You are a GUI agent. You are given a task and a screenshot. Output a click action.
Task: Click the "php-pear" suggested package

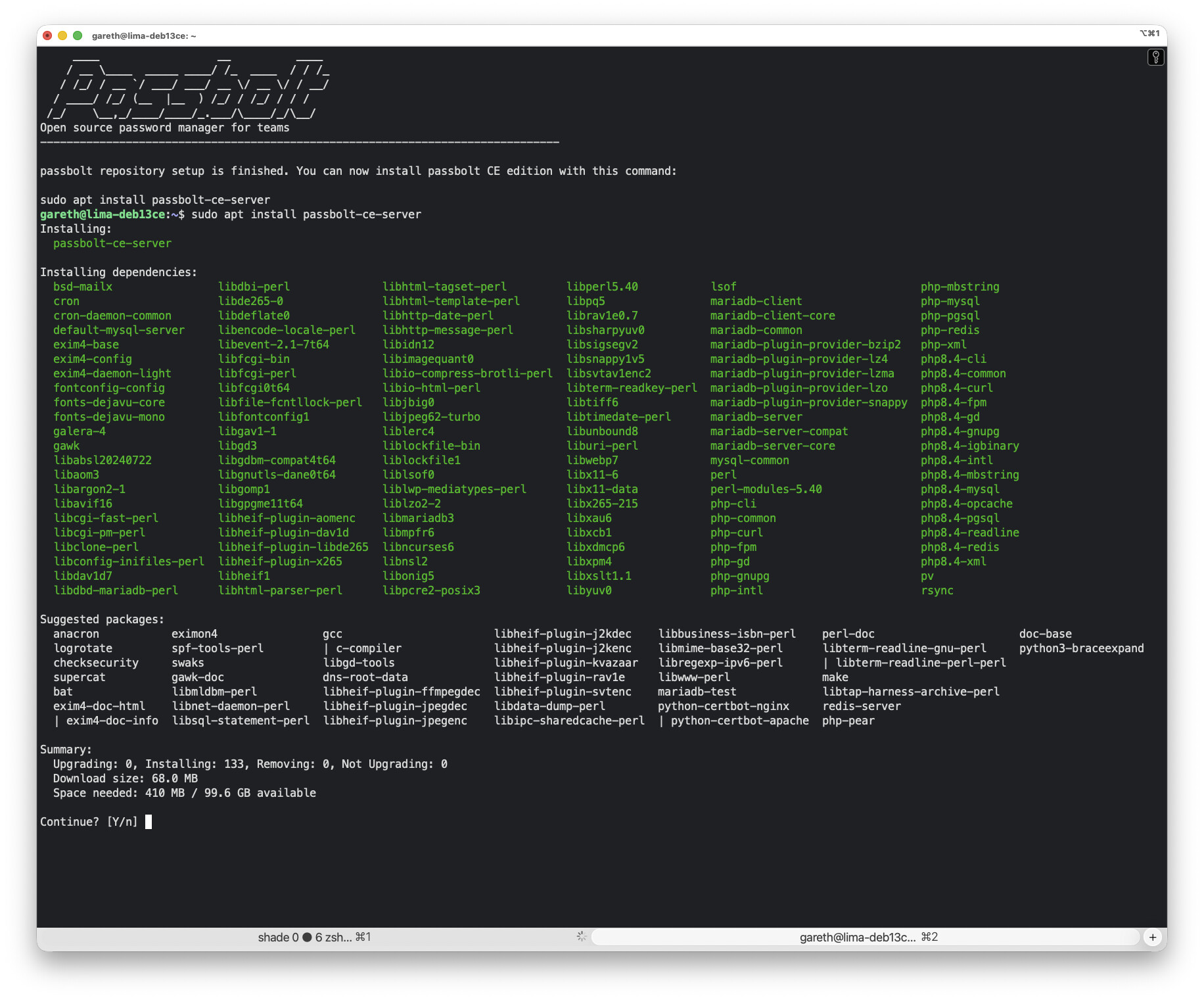pos(848,721)
